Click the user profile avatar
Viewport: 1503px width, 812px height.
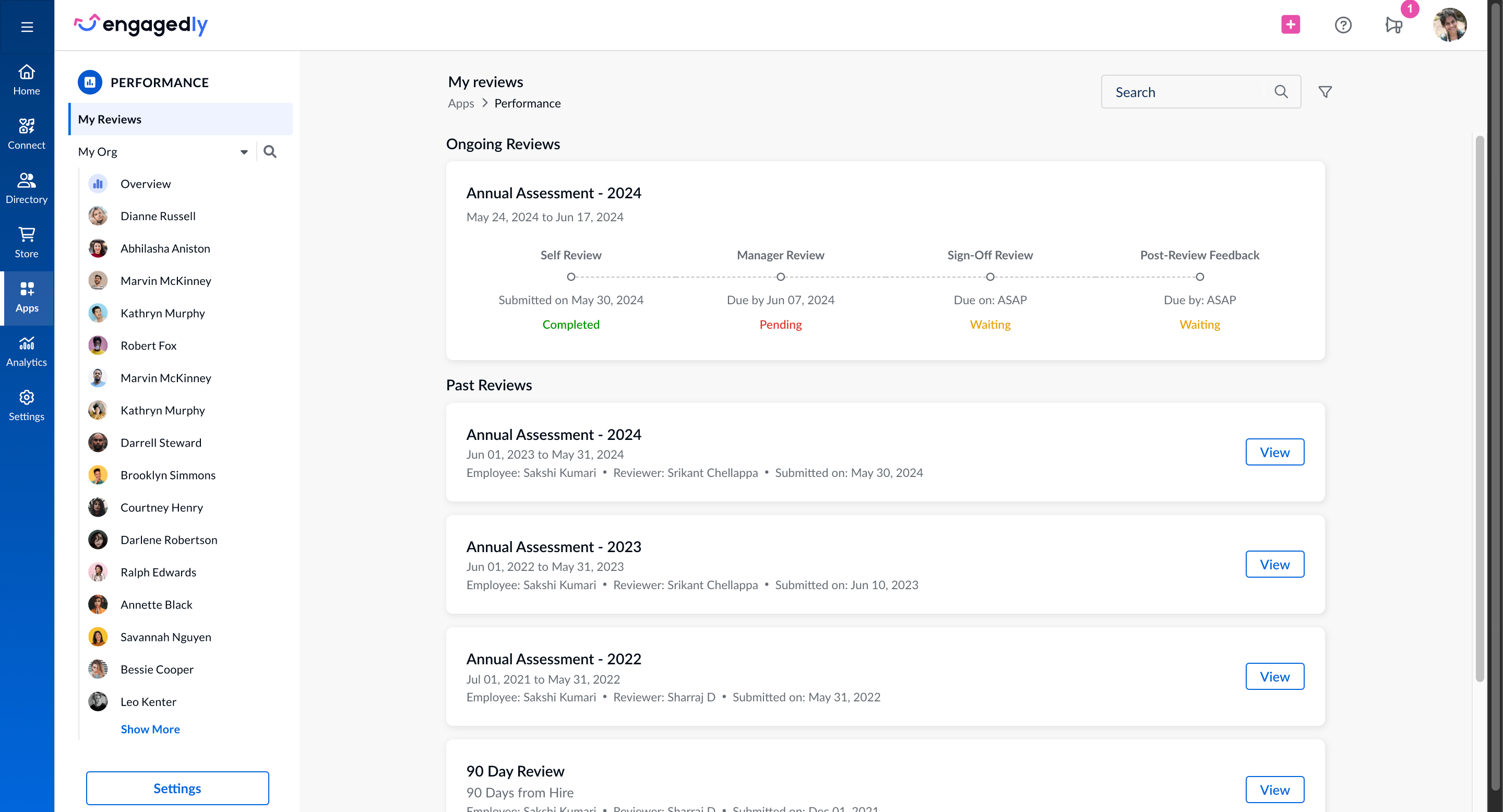point(1449,25)
